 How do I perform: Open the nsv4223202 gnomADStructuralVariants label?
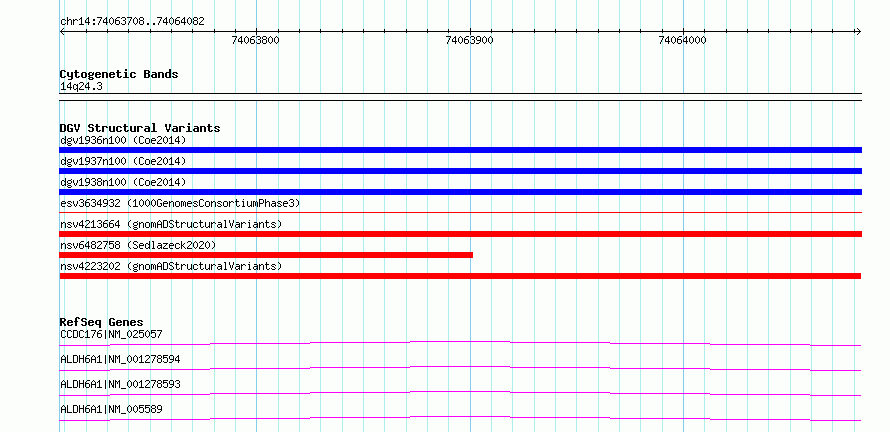click(x=171, y=266)
